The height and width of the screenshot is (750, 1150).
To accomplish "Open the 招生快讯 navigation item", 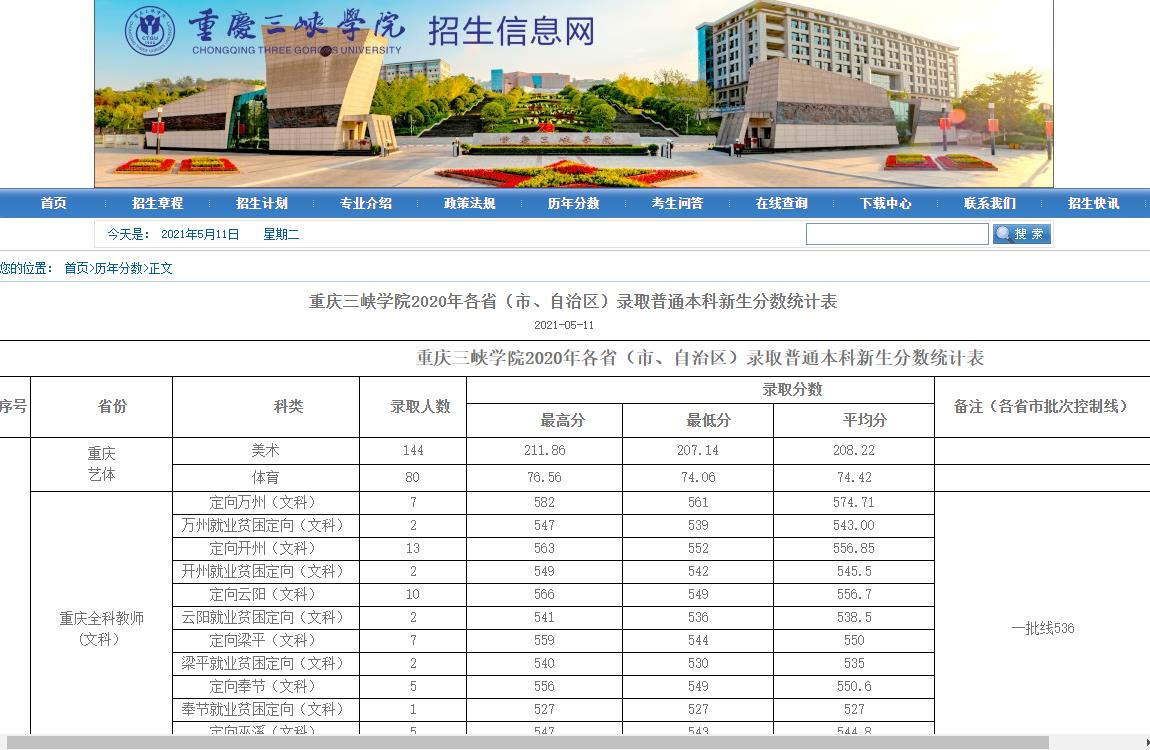I will coord(1094,203).
